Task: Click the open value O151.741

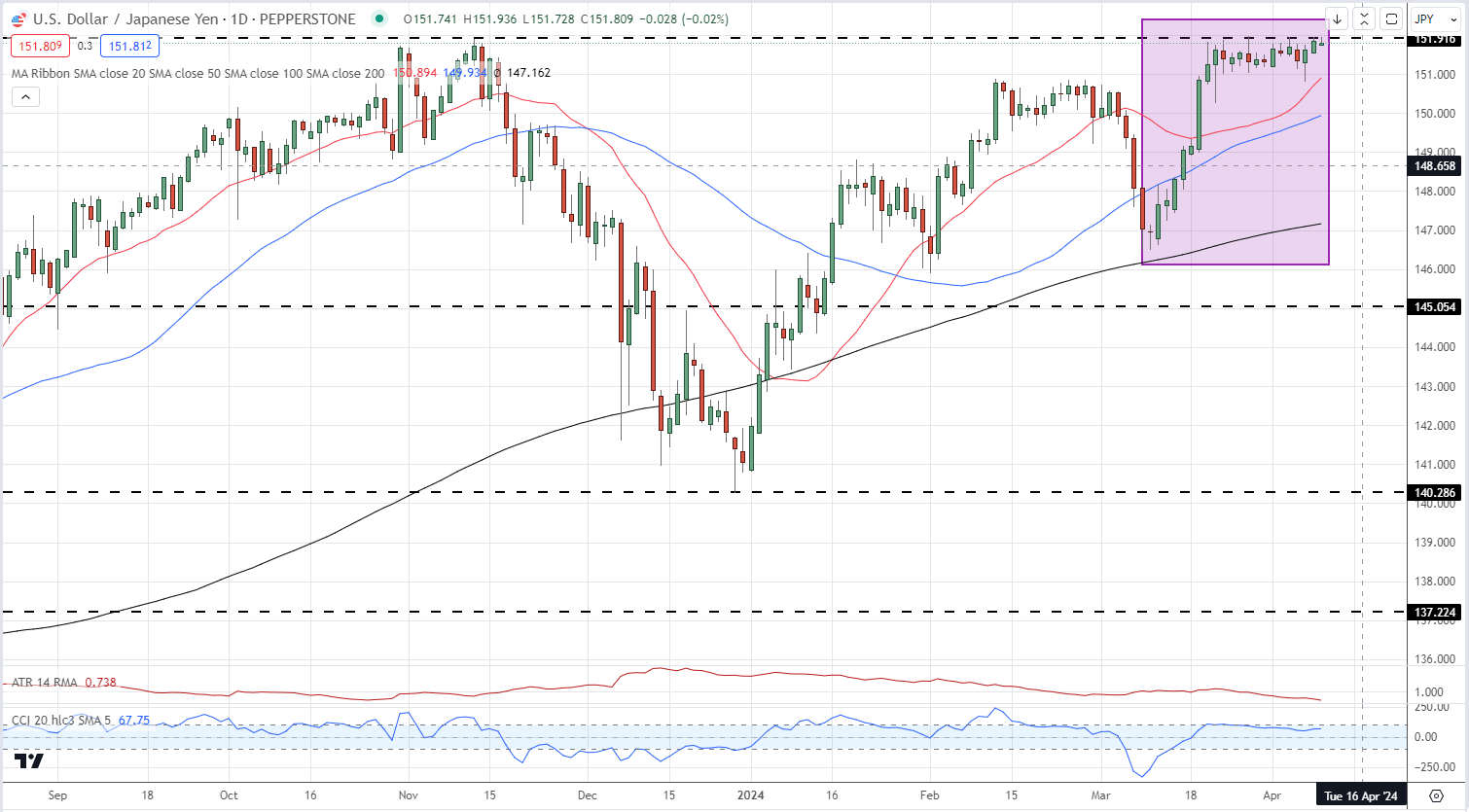Action: pos(431,19)
